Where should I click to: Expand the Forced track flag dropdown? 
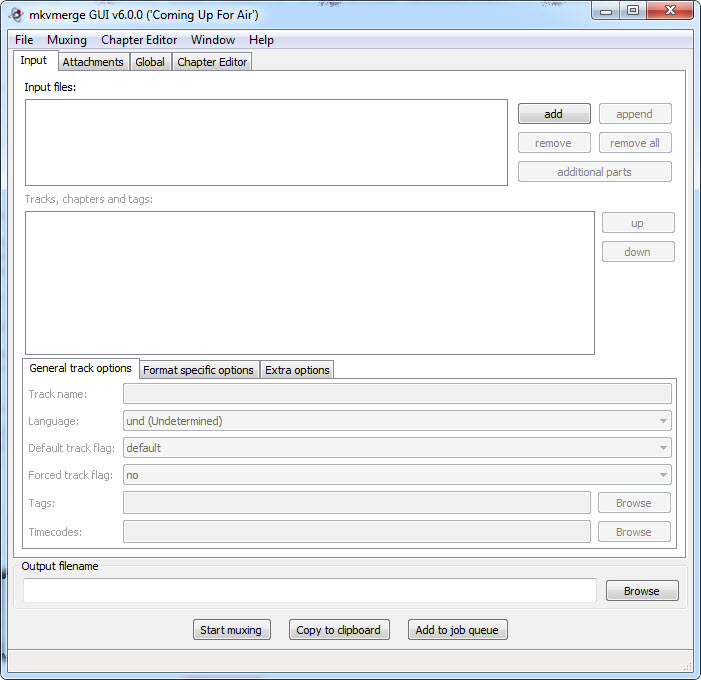pyautogui.click(x=397, y=475)
